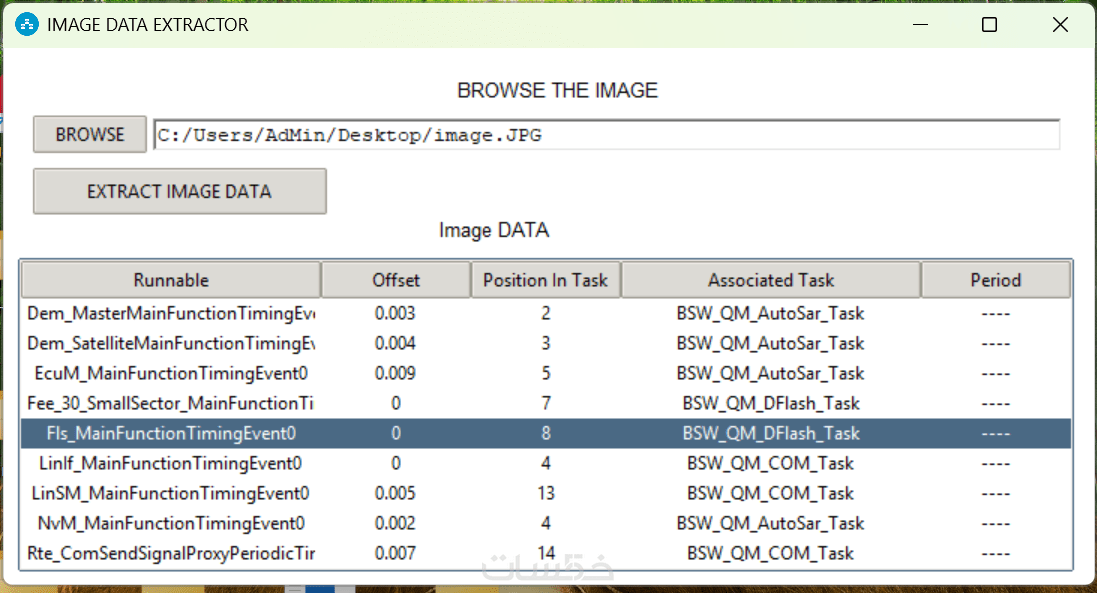Image resolution: width=1097 pixels, height=593 pixels.
Task: Select the EcuM_MainFunctionTimingEvent0 row
Action: [171, 373]
